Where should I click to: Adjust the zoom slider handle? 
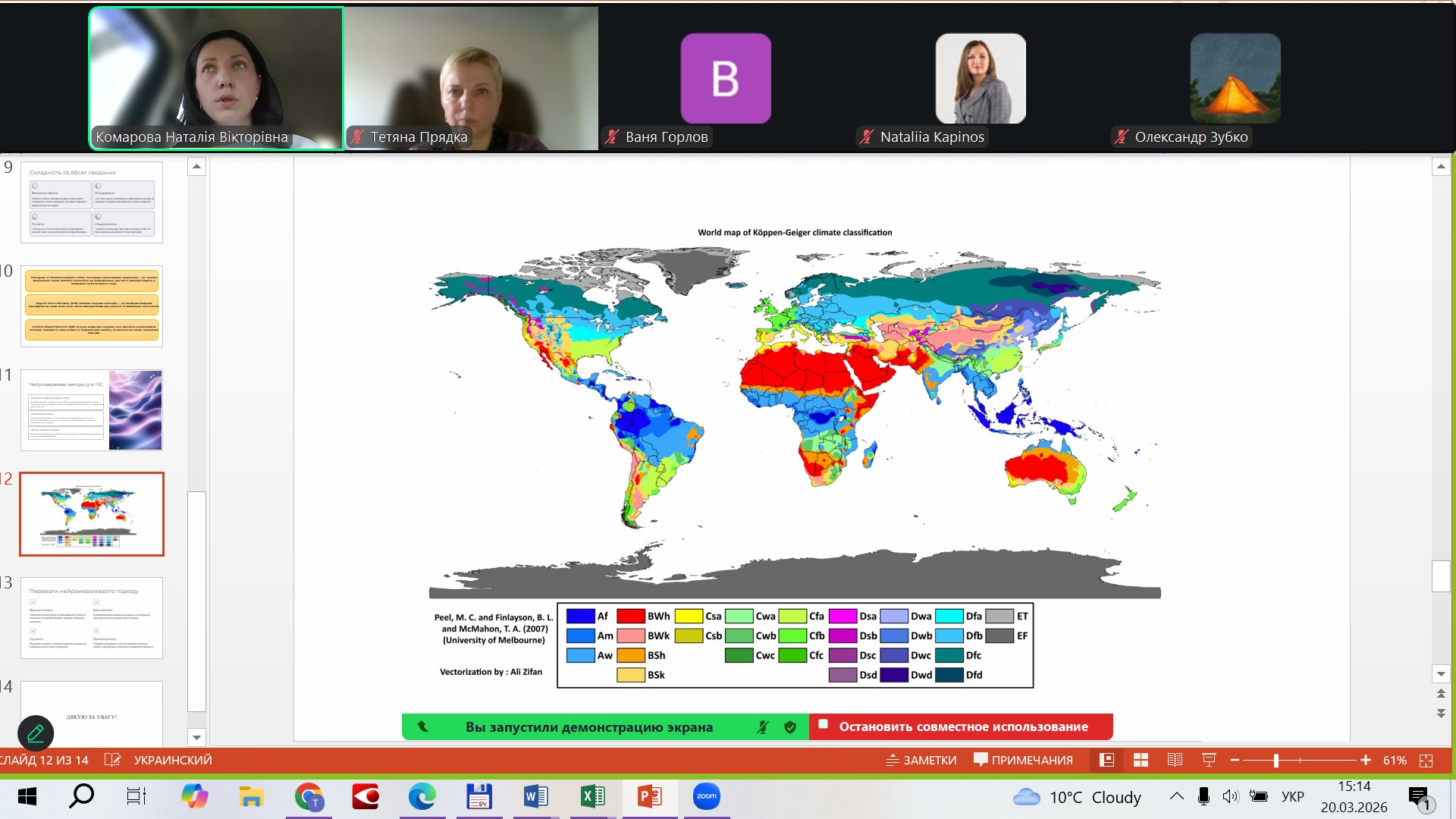pos(1276,760)
